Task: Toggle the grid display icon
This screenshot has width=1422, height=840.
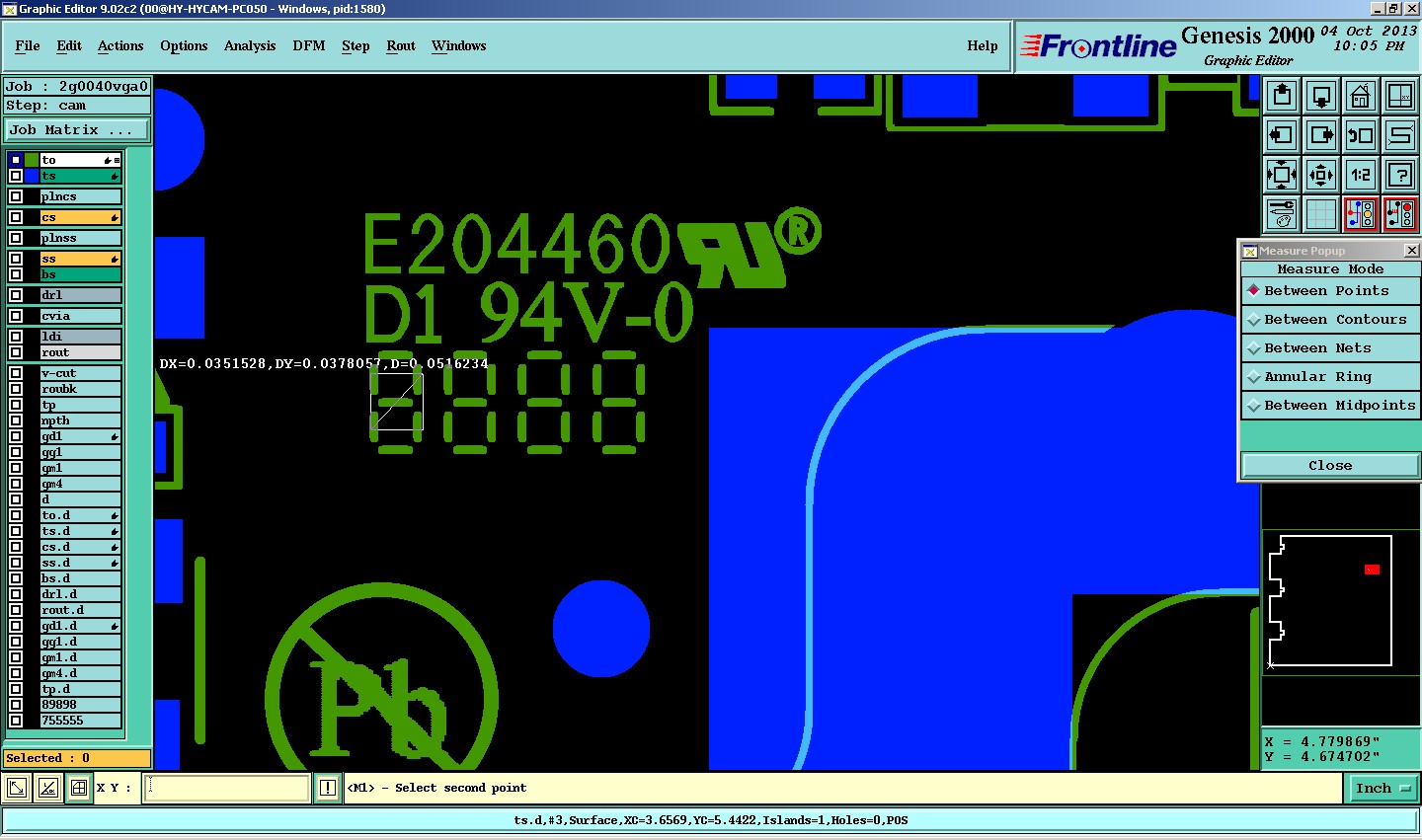Action: click(x=1321, y=213)
